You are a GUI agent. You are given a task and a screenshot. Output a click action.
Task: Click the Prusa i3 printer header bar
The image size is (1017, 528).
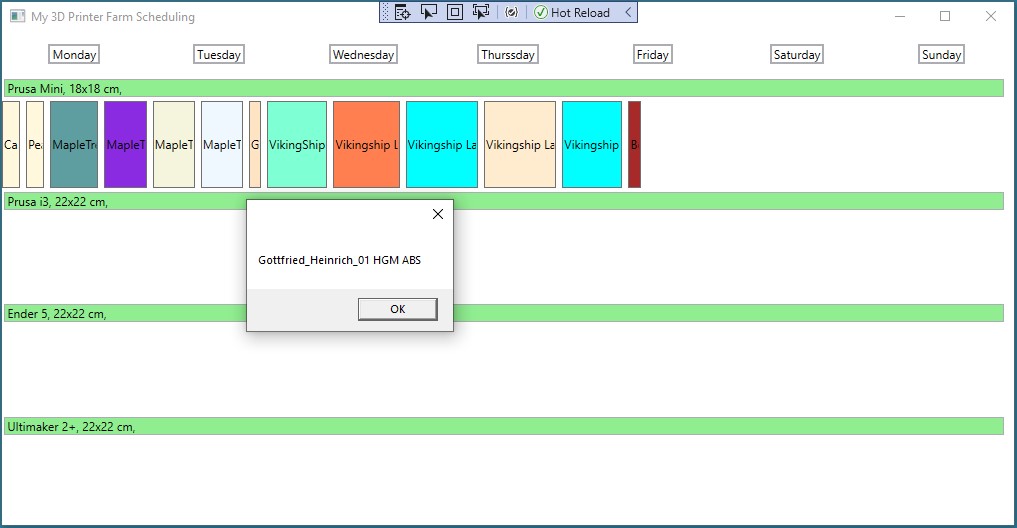click(x=503, y=201)
